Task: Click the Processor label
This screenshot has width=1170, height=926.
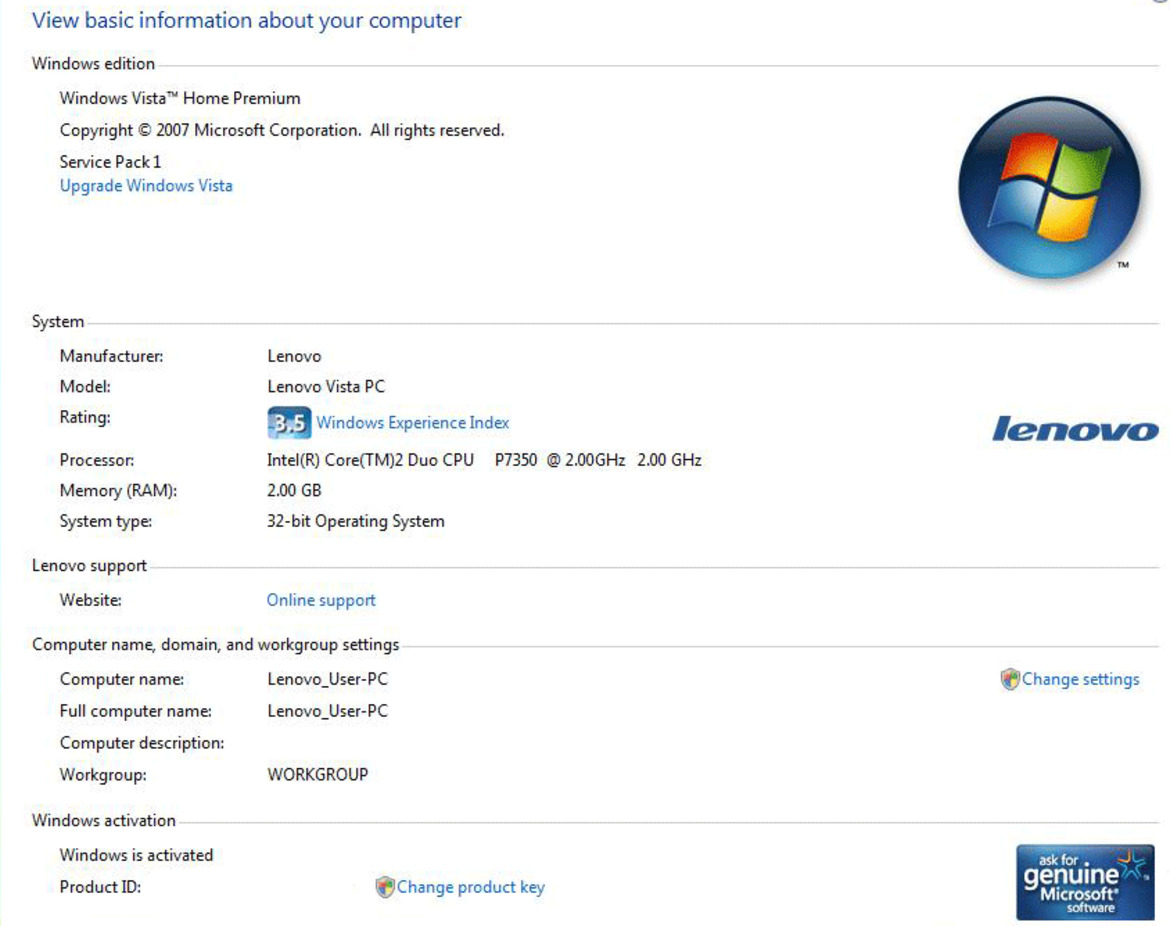Action: coord(97,460)
